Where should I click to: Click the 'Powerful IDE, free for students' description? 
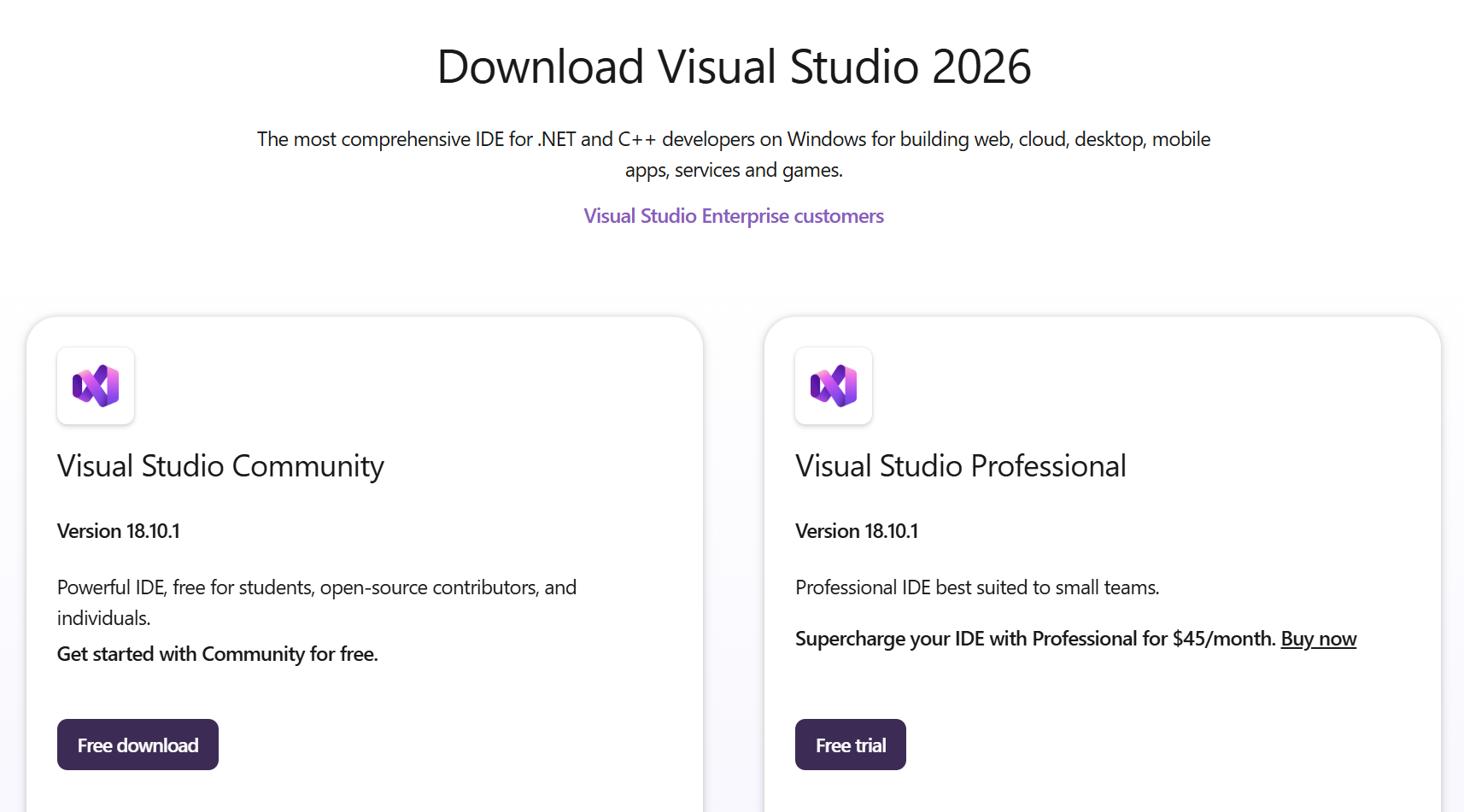[x=317, y=603]
